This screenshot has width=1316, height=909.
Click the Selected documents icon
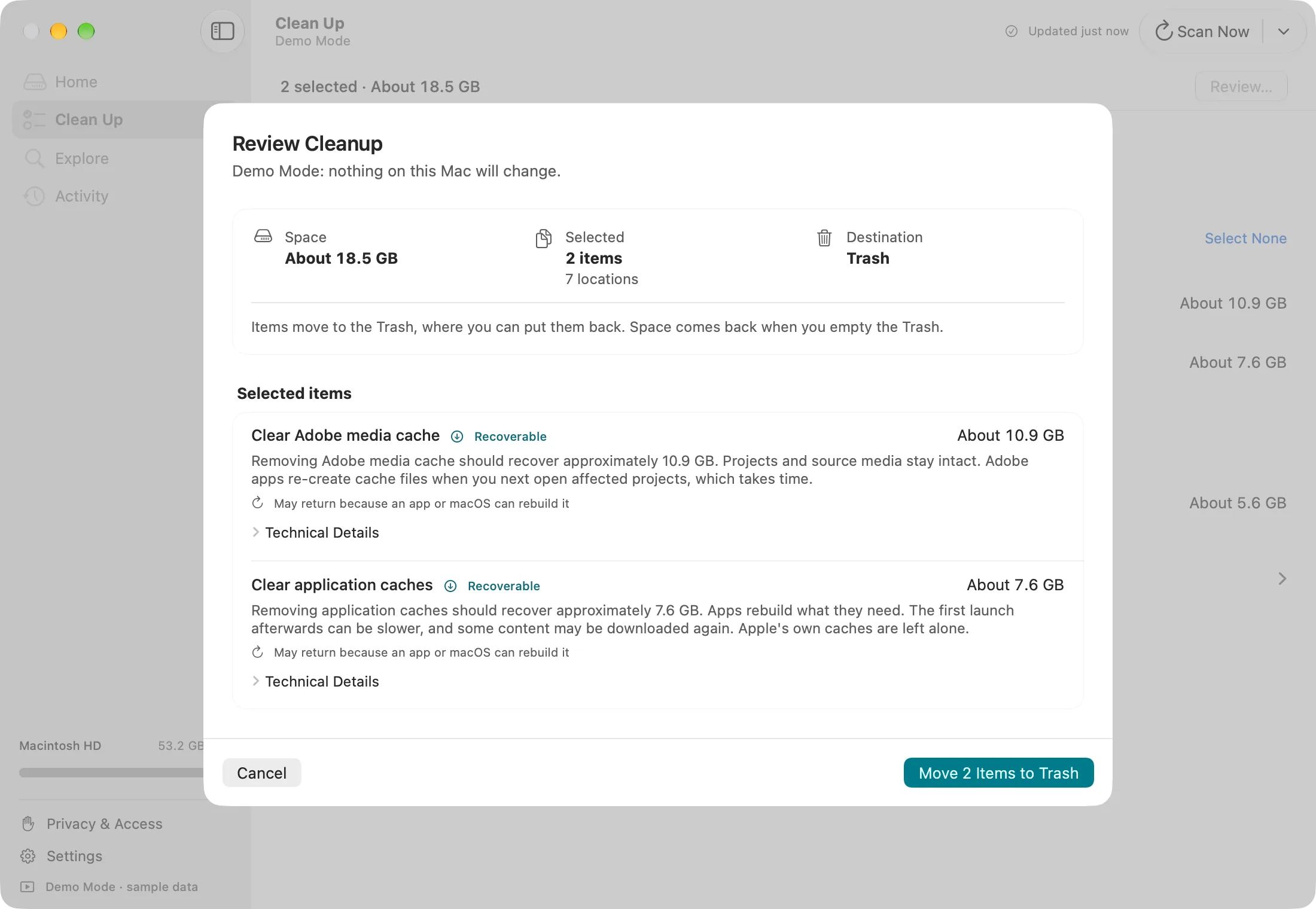point(544,238)
